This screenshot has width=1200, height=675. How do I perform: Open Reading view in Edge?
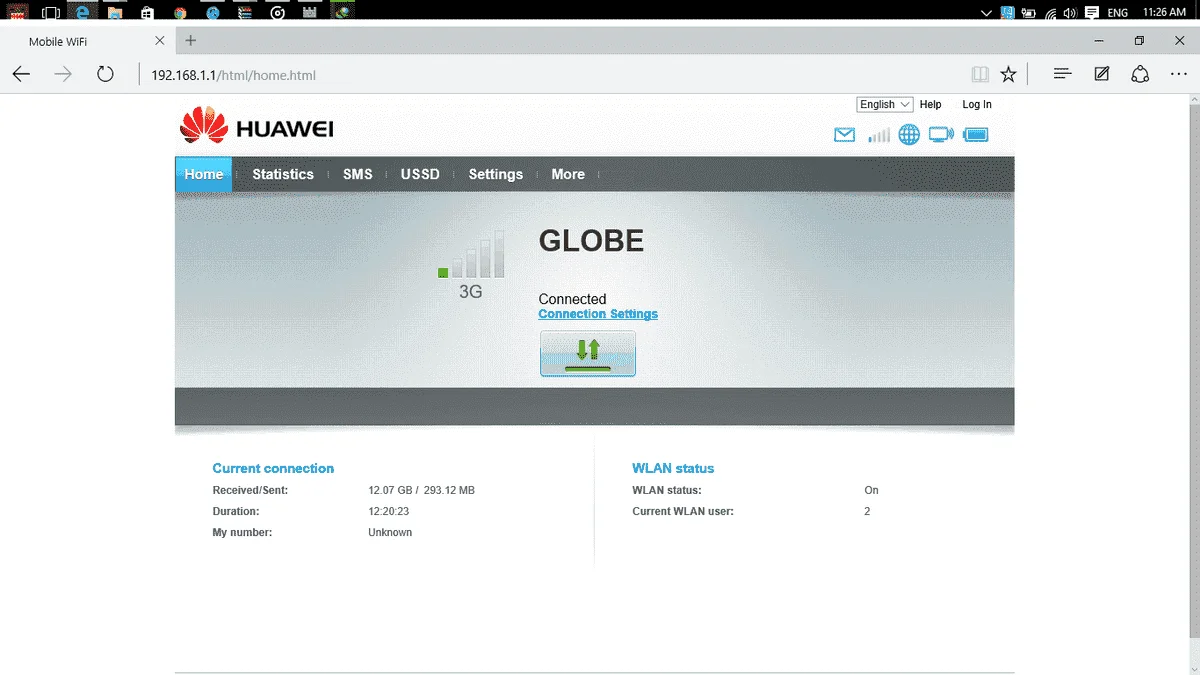coord(980,74)
